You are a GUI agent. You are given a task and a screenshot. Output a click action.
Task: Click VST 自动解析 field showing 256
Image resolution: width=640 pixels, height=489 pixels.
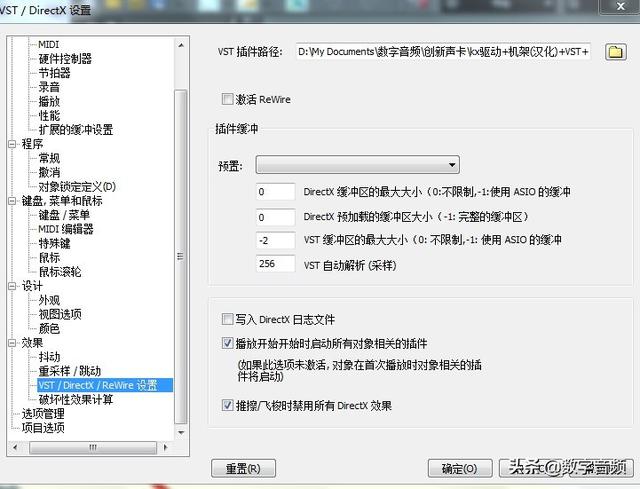pyautogui.click(x=275, y=264)
